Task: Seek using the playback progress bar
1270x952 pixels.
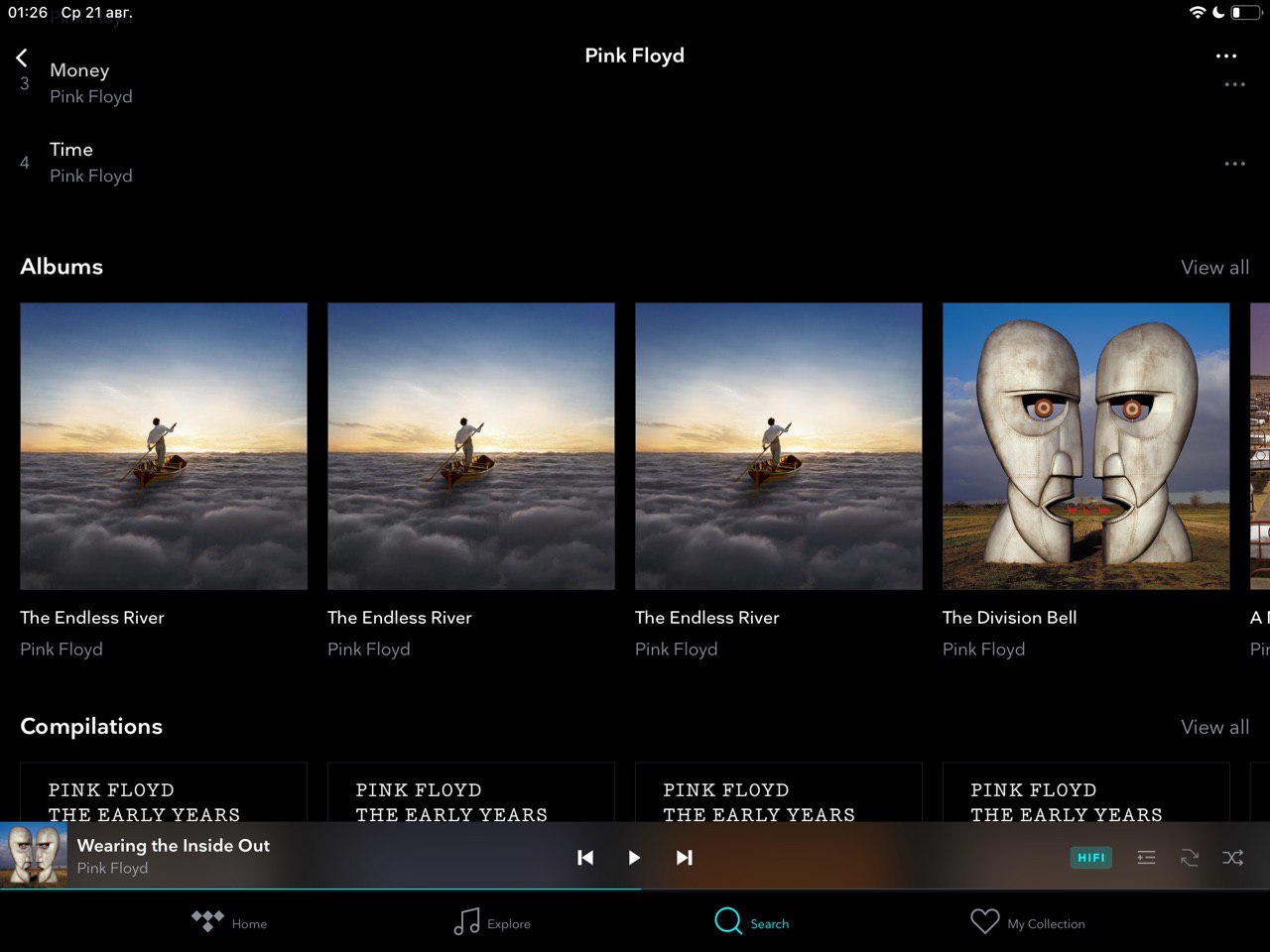Action: click(635, 890)
